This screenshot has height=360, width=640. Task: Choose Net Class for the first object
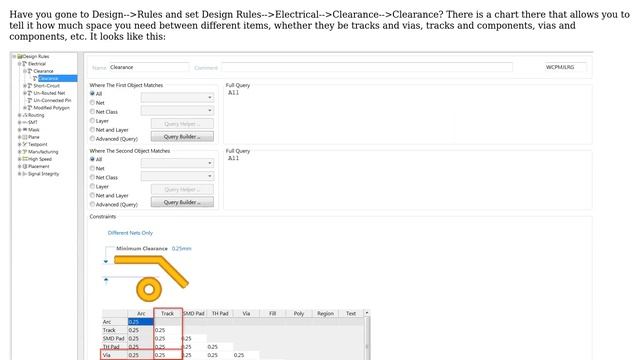coord(92,111)
